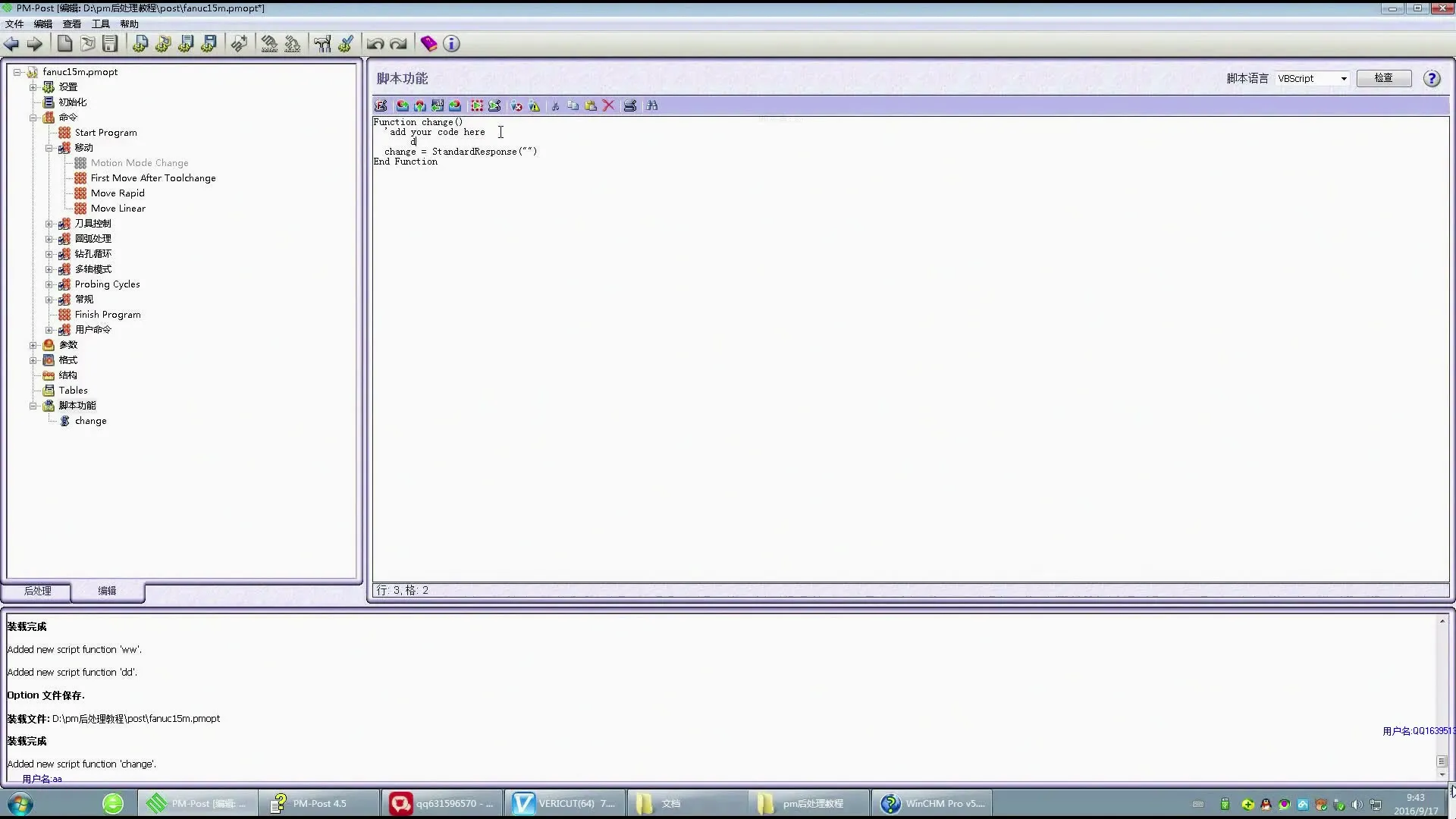Click the undo toolbar icon

(x=375, y=44)
